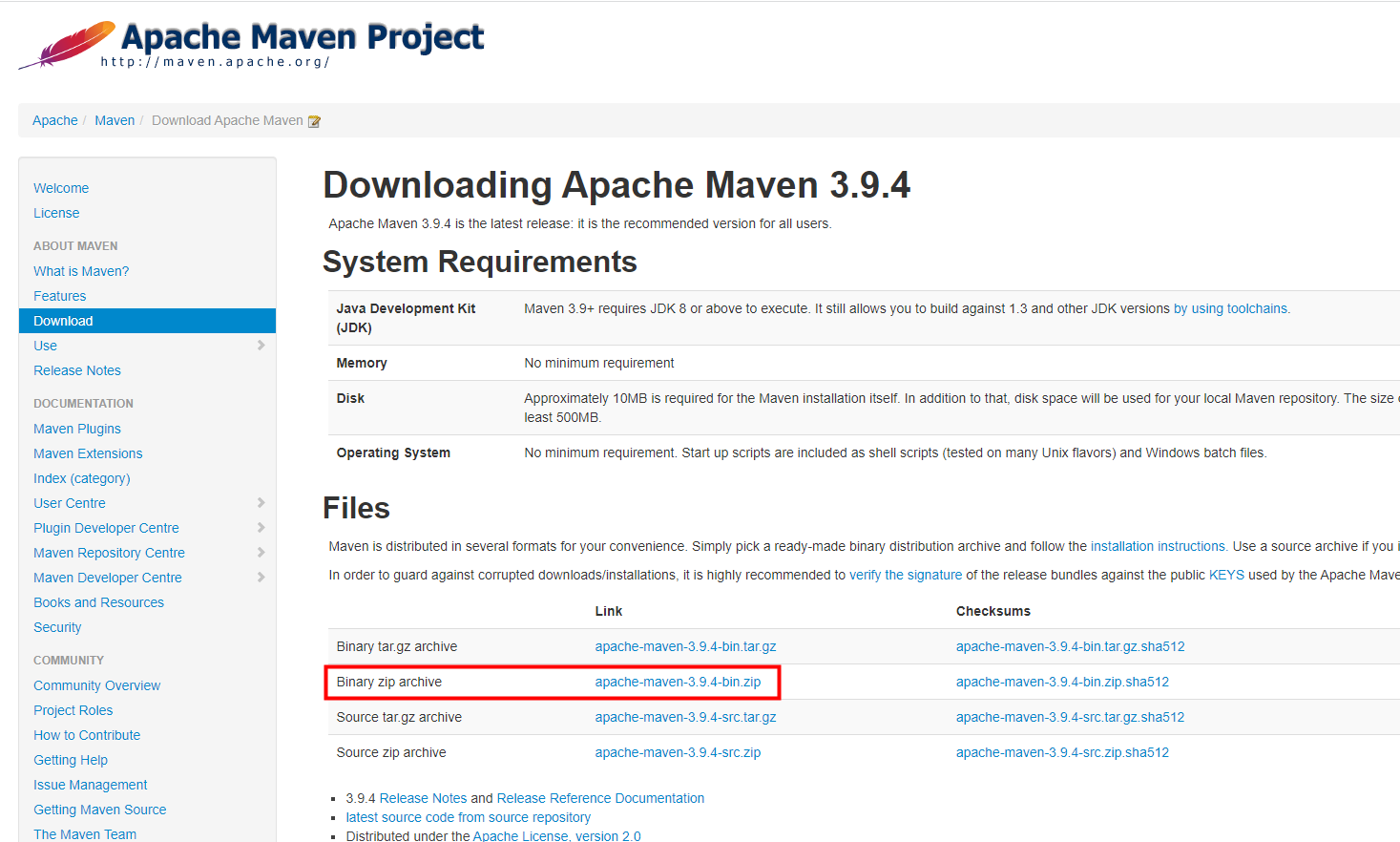Open What is Maven? page
The image size is (1400, 842).
[81, 271]
